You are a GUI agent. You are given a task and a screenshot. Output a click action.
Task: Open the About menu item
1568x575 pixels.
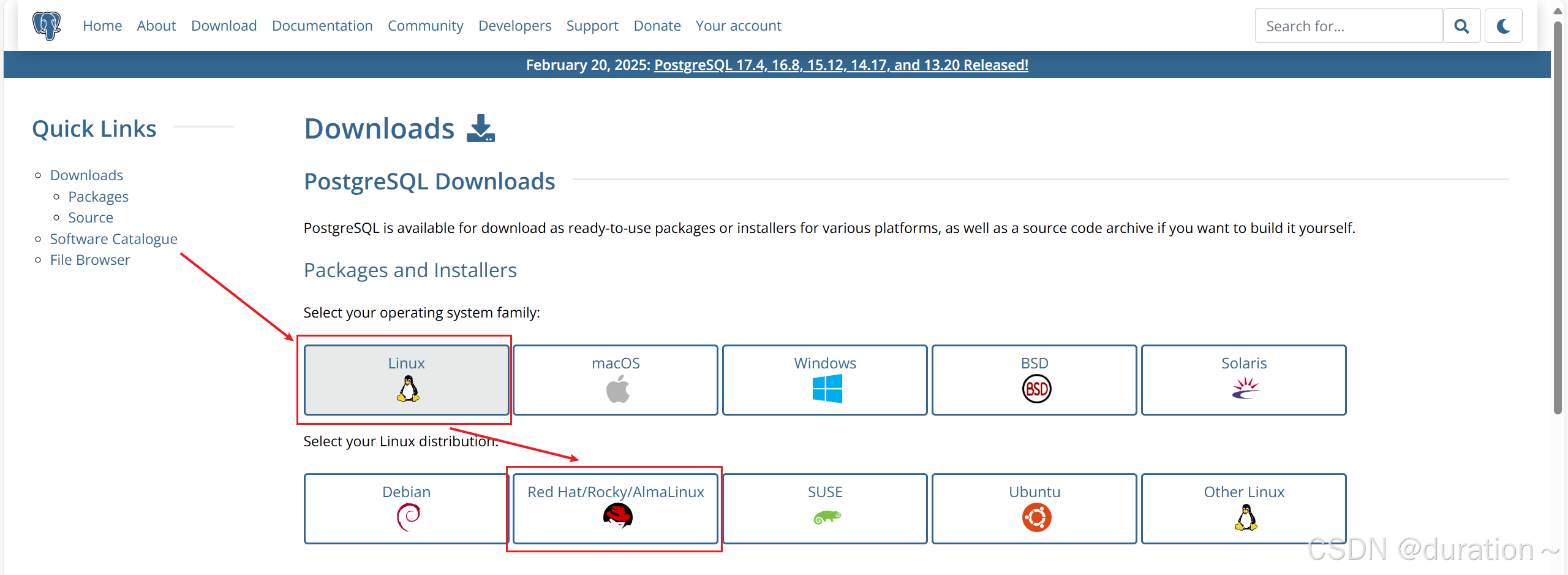pos(156,26)
